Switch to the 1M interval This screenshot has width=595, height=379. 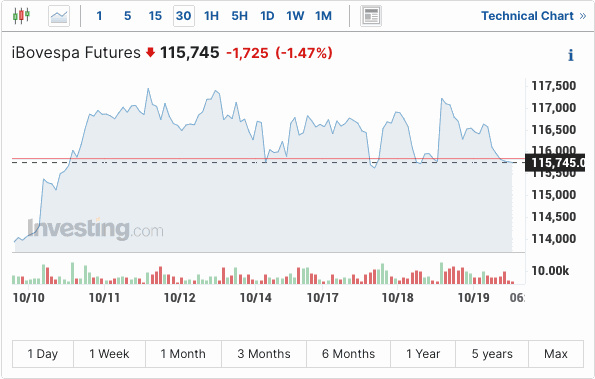[x=323, y=16]
